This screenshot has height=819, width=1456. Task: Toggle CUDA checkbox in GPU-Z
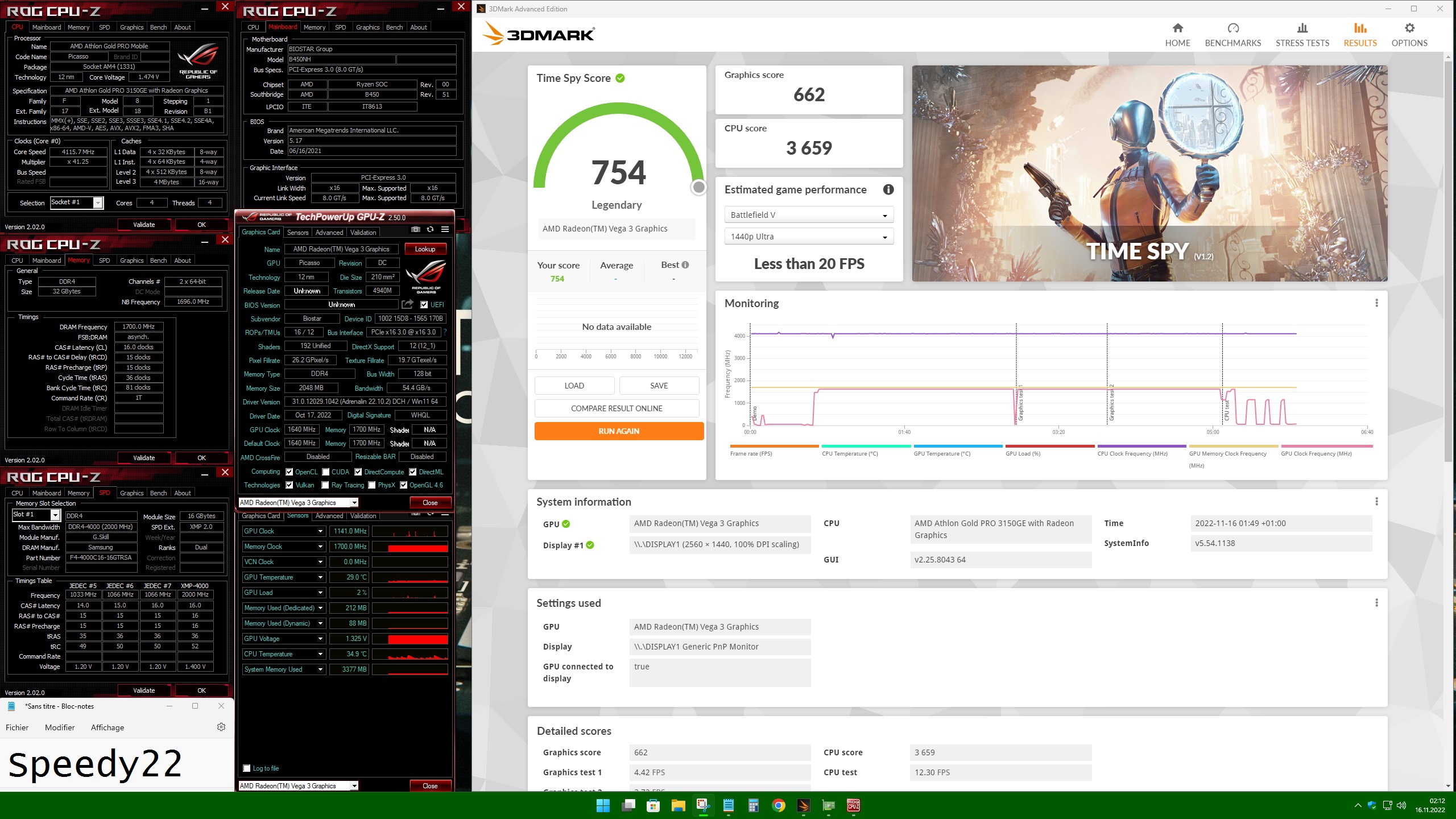326,472
